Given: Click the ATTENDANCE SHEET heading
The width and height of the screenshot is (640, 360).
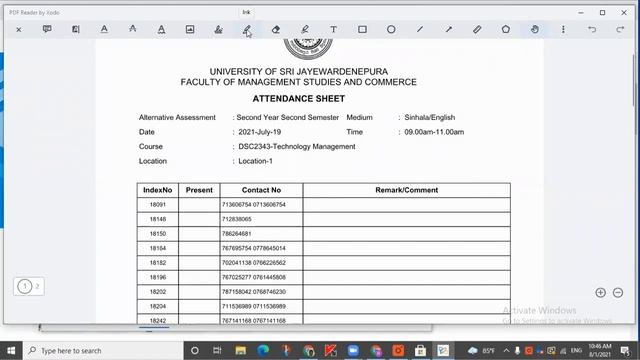Looking at the screenshot, I should coord(299,99).
